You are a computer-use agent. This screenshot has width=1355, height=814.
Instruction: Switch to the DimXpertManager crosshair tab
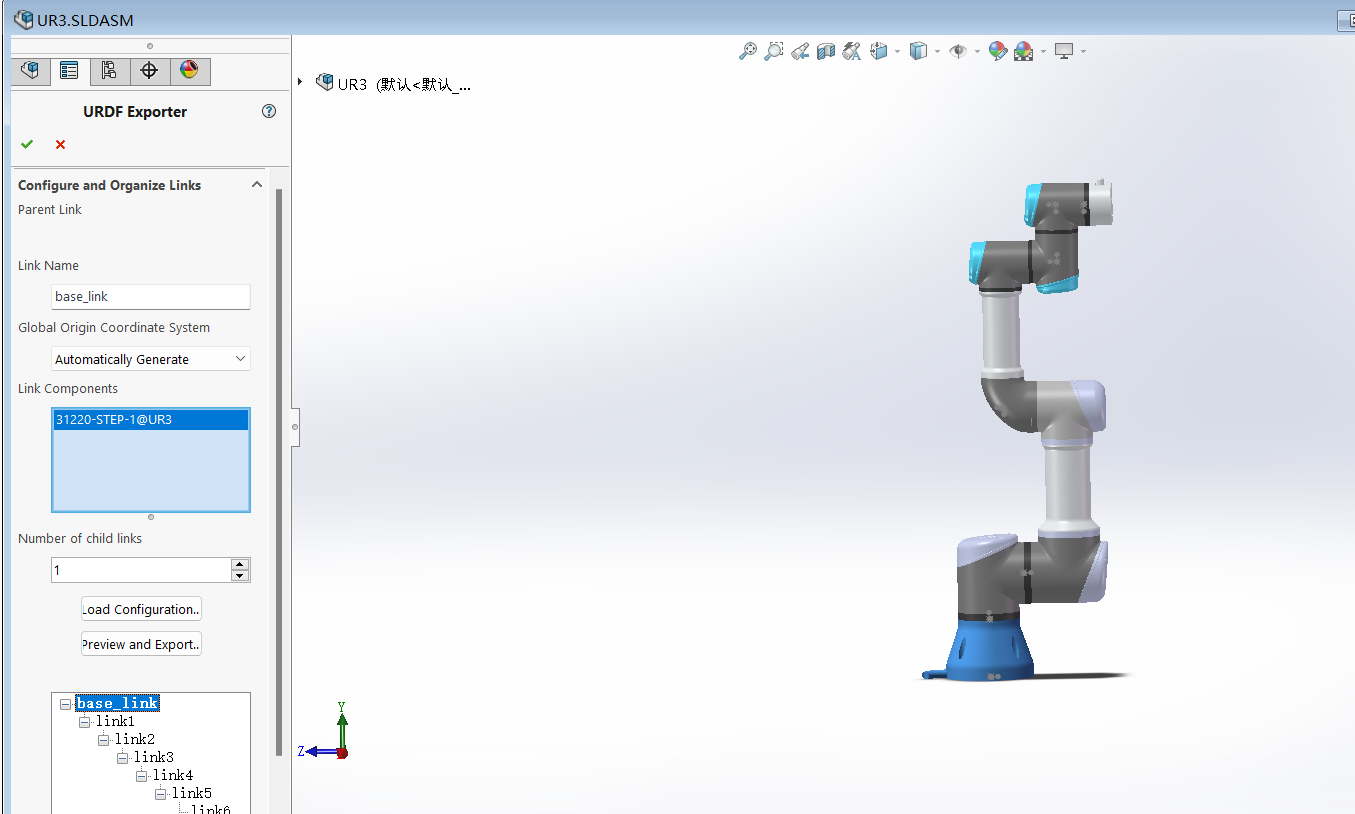(149, 71)
